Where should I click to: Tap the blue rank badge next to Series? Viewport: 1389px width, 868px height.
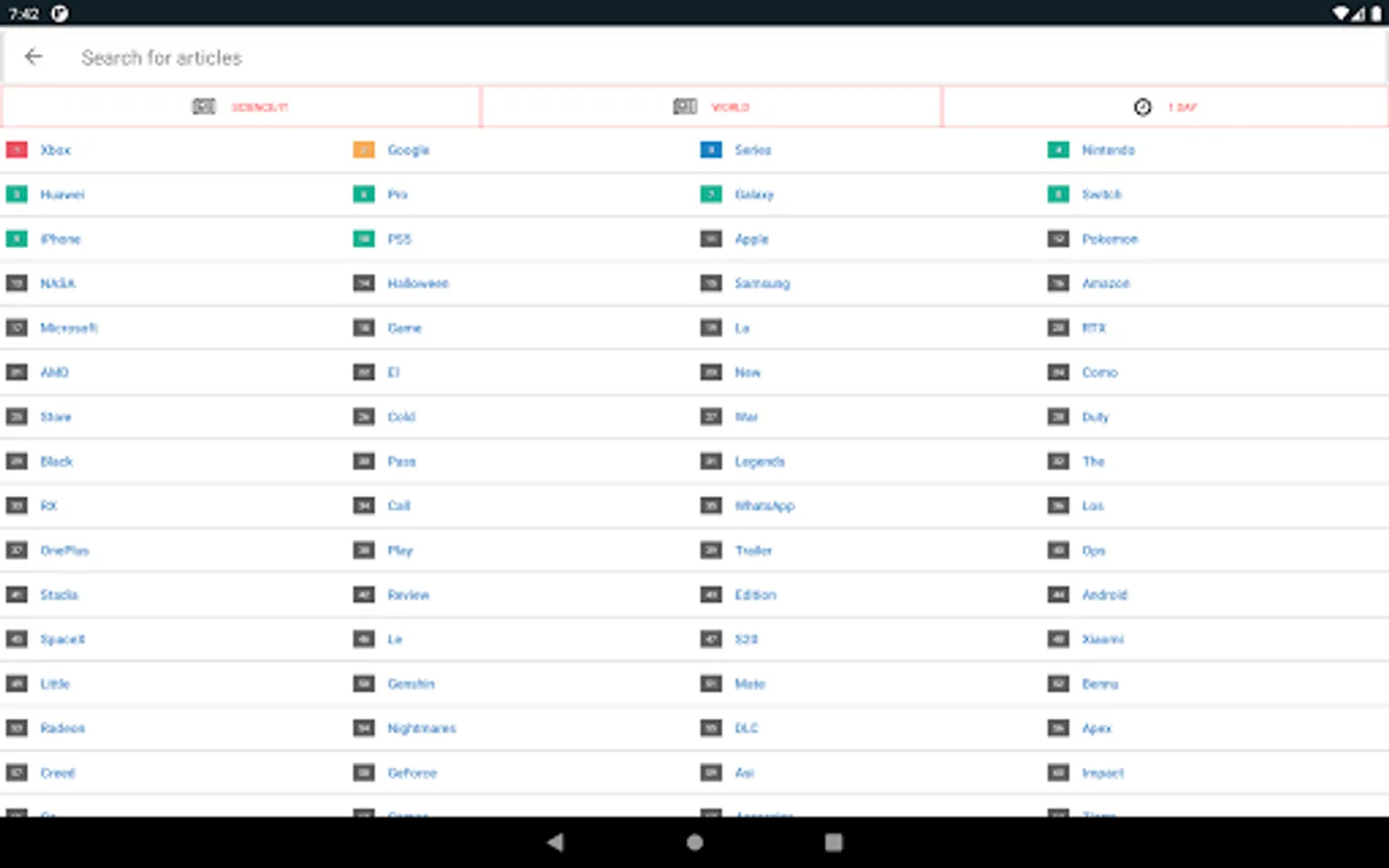pyautogui.click(x=711, y=149)
